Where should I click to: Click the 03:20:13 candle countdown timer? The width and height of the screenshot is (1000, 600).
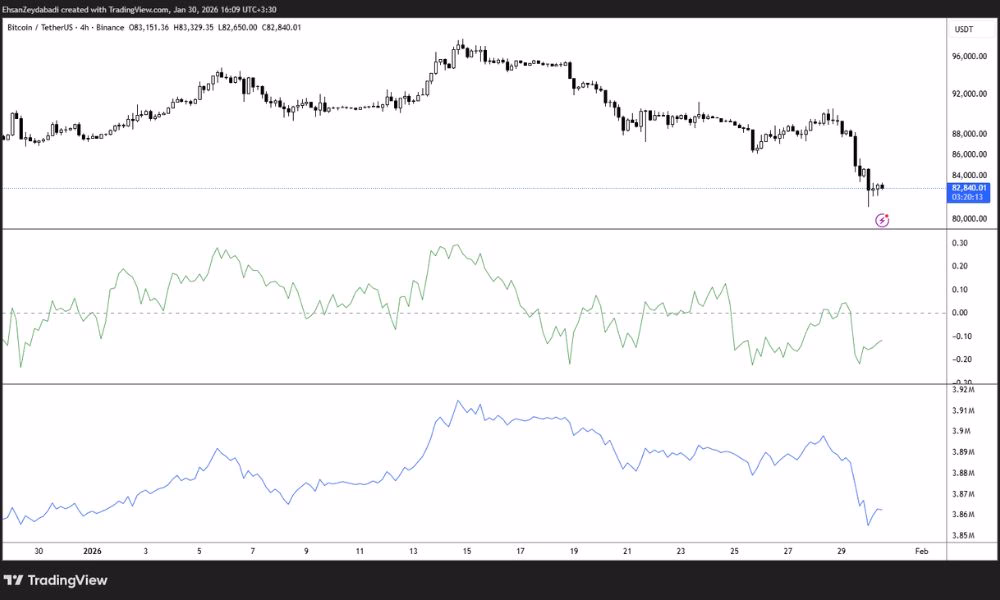coord(969,197)
